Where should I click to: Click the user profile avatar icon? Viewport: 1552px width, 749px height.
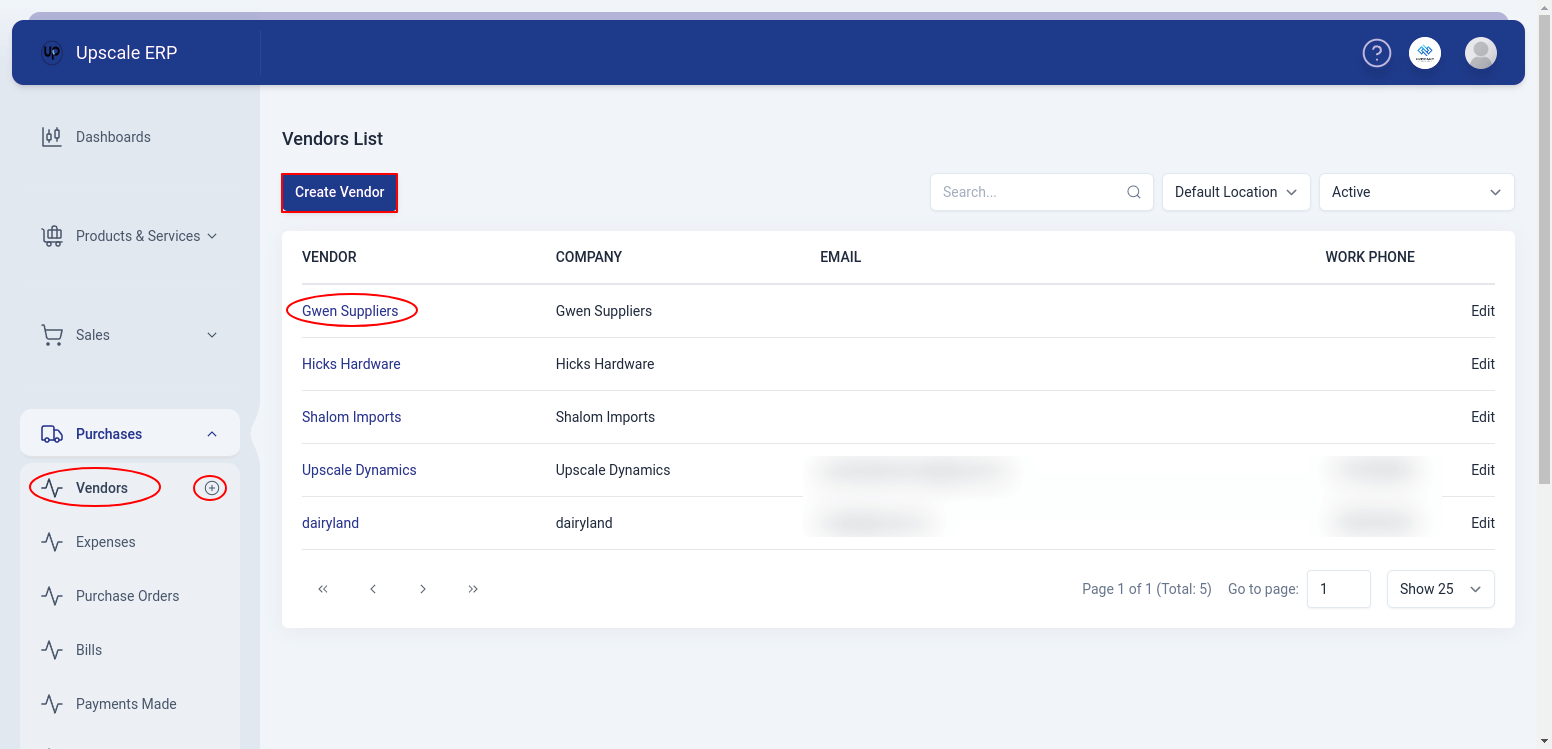[x=1480, y=53]
